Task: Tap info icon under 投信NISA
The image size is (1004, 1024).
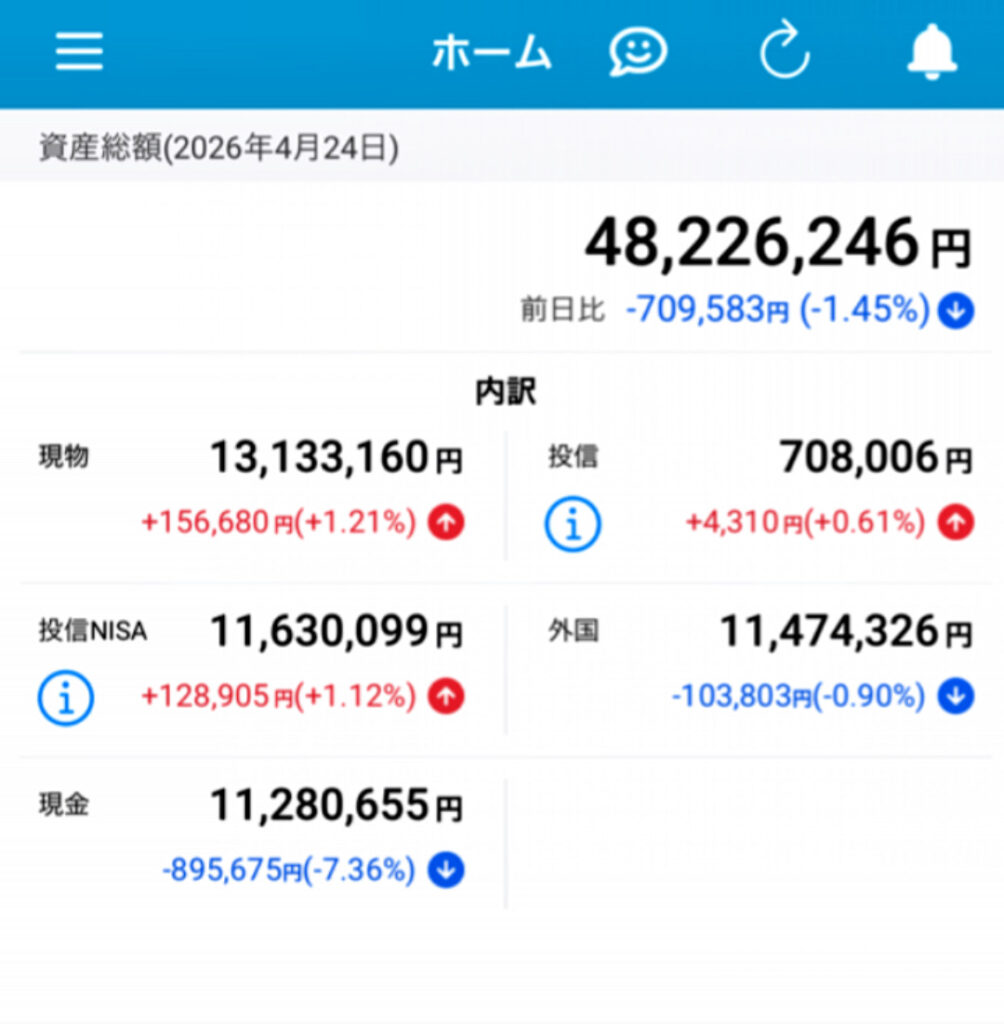Action: (66, 697)
